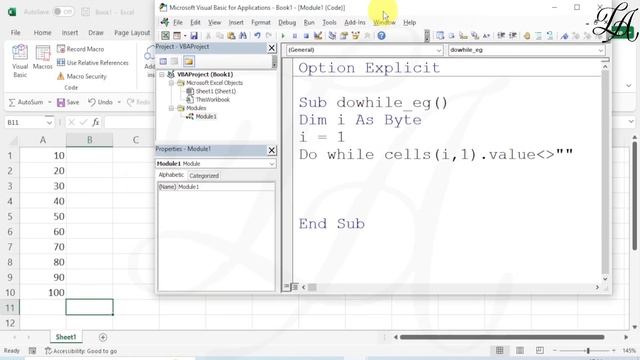Click the Find binoculars icon in VBA toolbar
Screen dimensions: 640x360
(243, 36)
